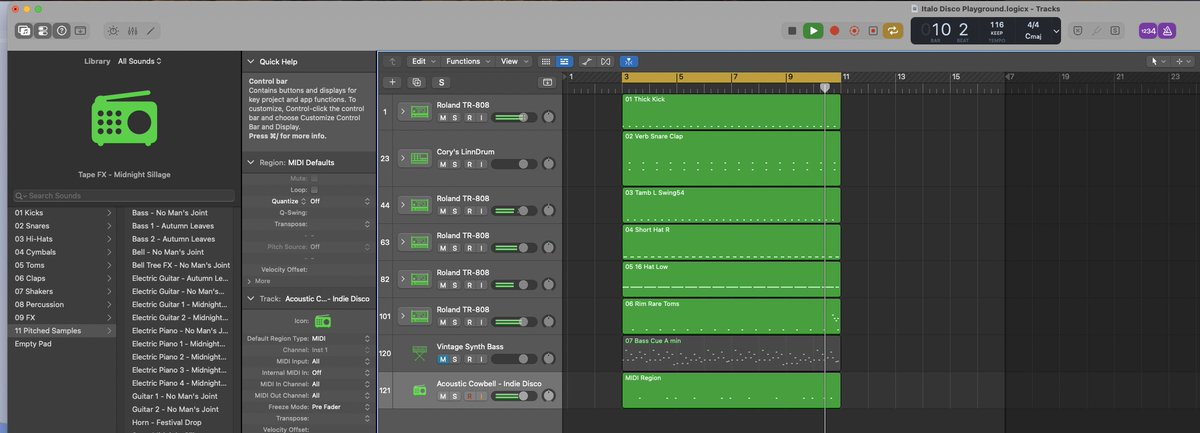Click the 4/4 time signature display
Viewport: 1200px width, 433px height.
[1031, 24]
